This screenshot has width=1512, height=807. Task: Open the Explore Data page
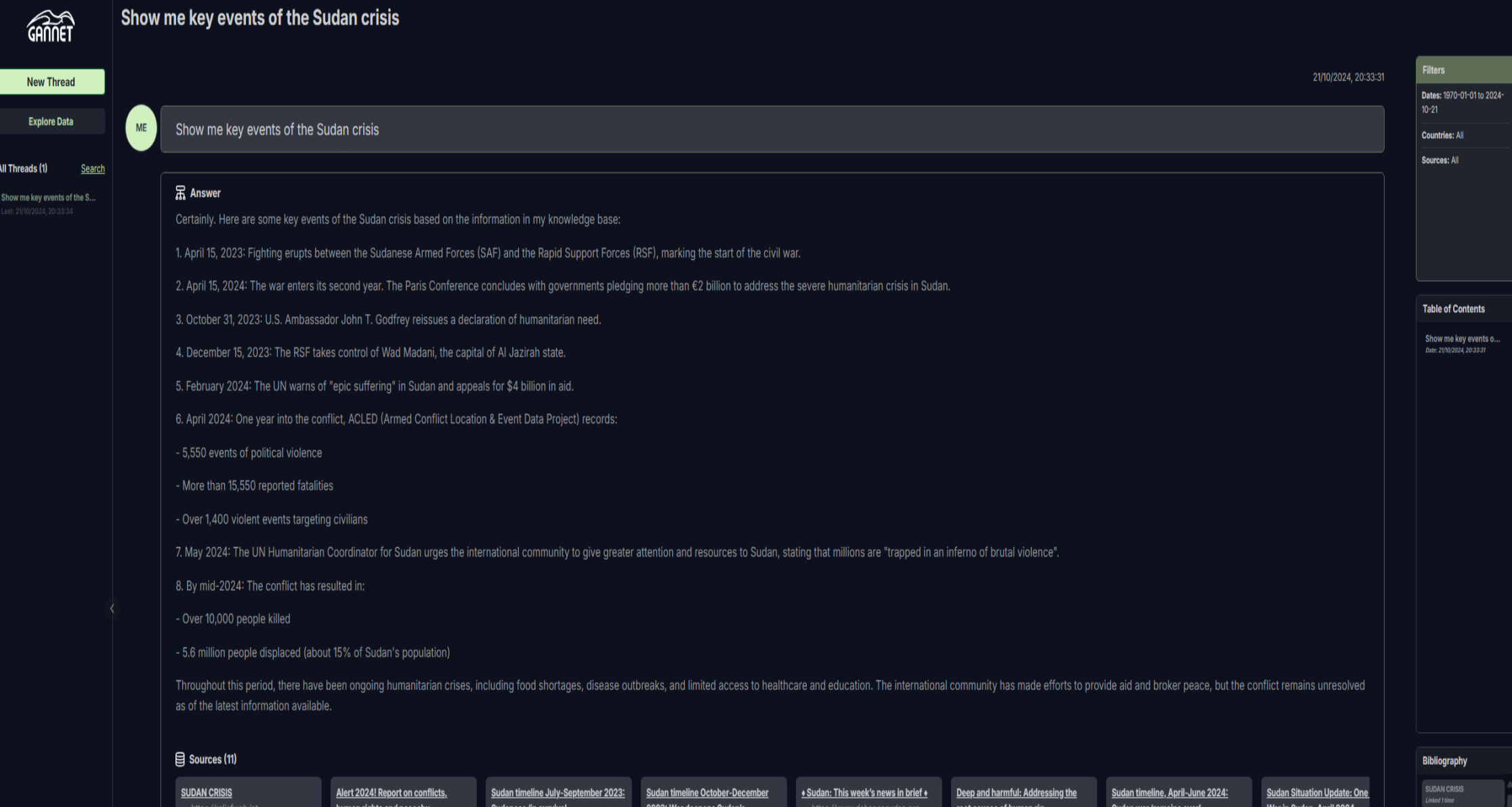51,122
